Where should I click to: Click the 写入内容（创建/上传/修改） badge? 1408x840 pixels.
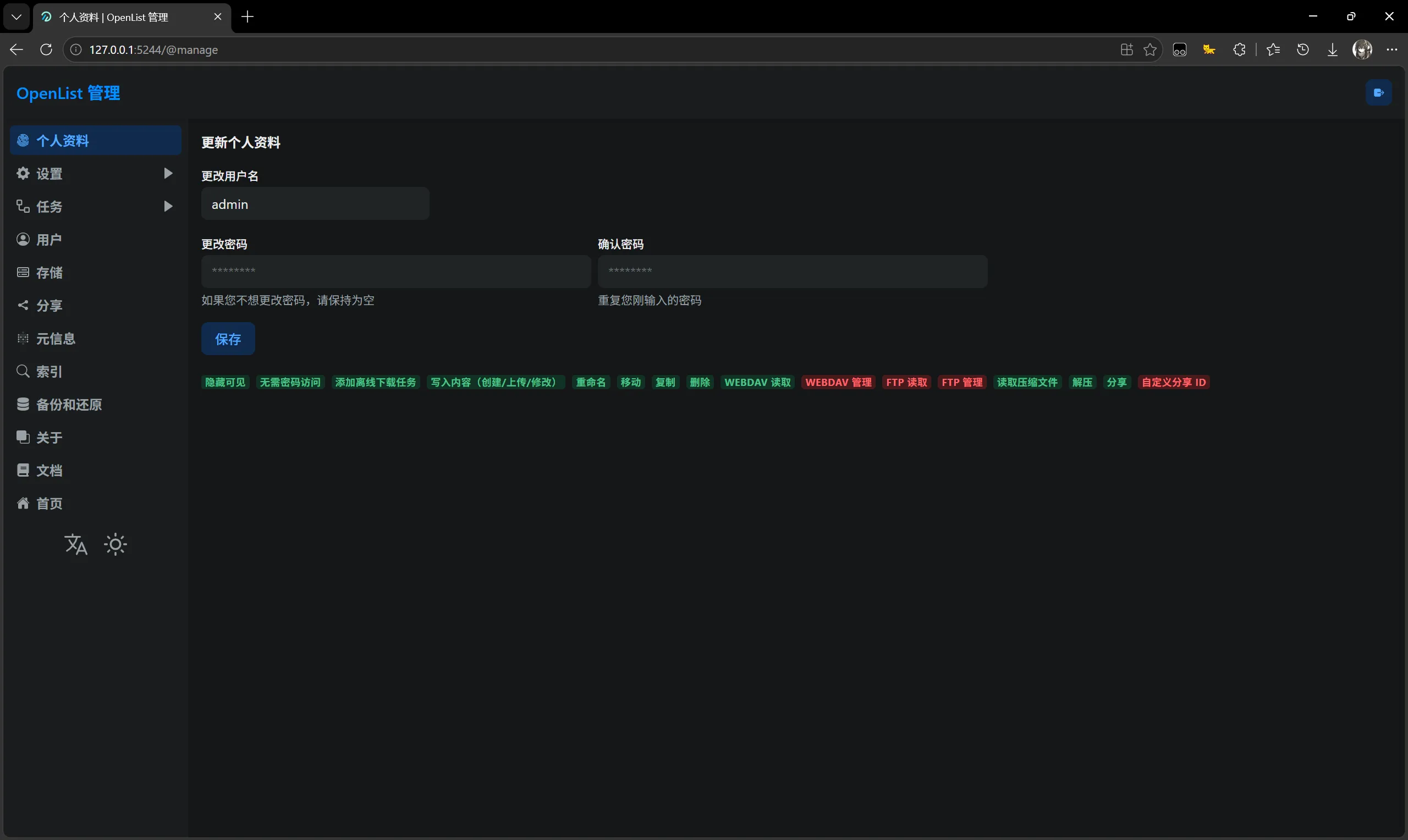click(496, 383)
